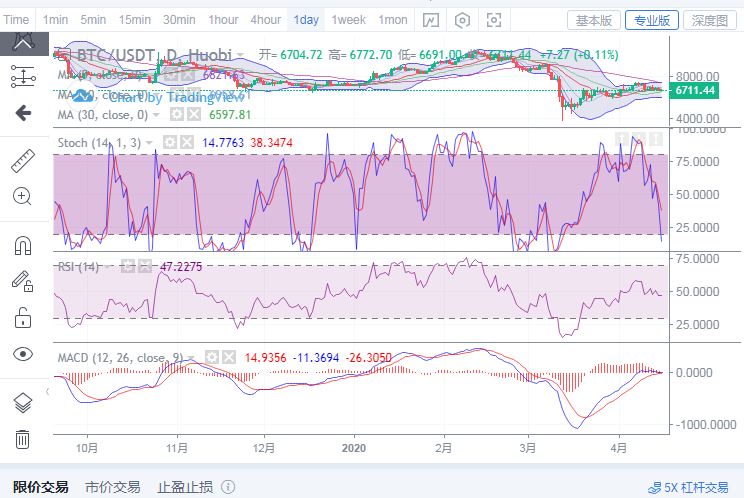Viewport: 744px width, 498px height.
Task: Select the Time interval tab
Action: coord(16,20)
